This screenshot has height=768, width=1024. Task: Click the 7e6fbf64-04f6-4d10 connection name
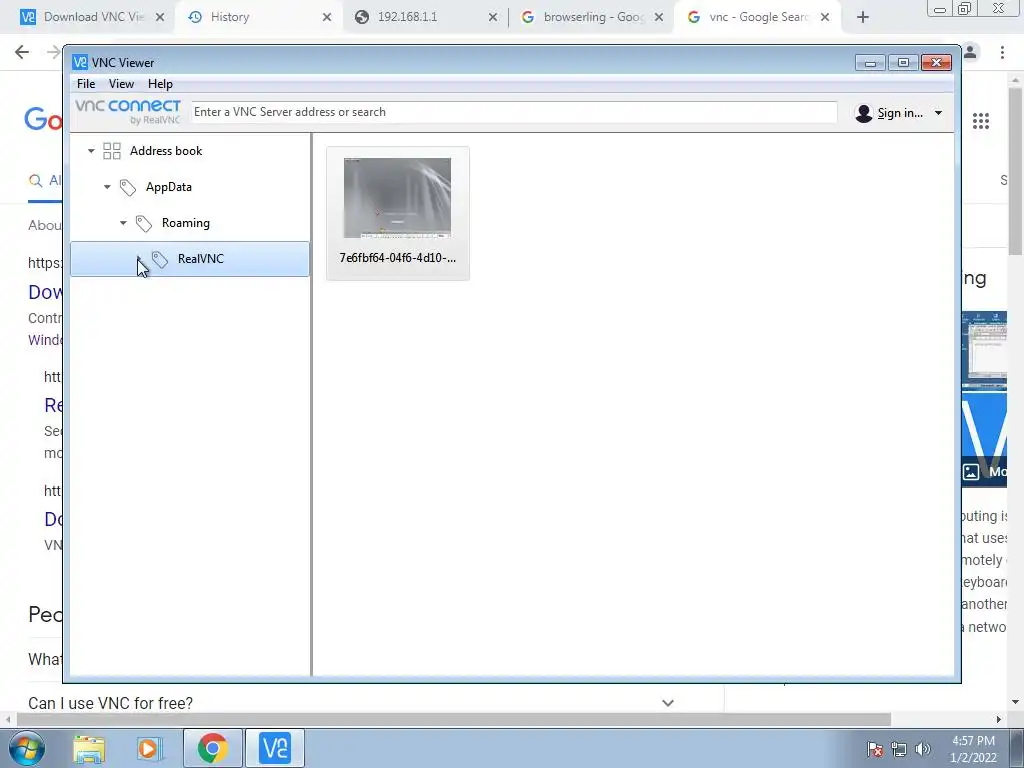click(398, 258)
